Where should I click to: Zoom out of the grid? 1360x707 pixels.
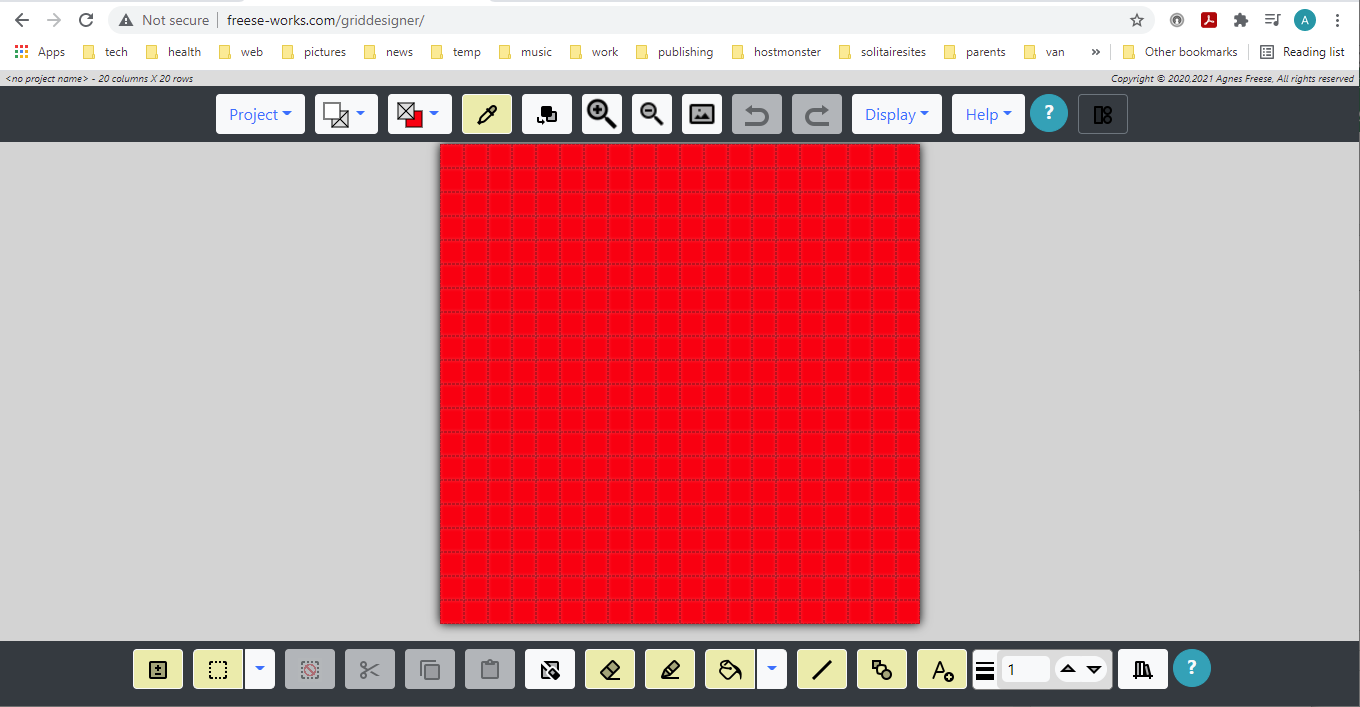click(652, 113)
